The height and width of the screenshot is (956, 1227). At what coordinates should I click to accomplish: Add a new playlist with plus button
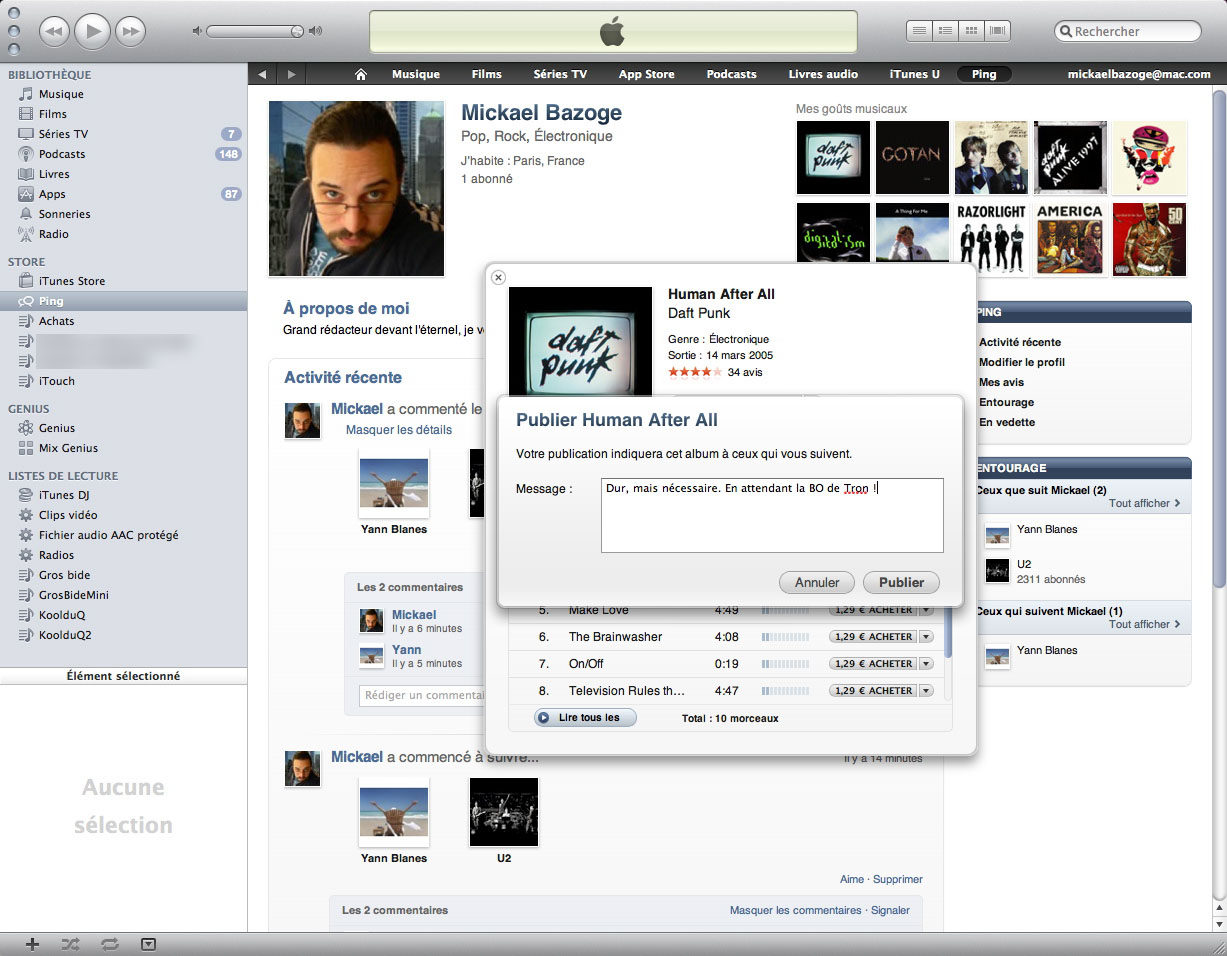(32, 943)
